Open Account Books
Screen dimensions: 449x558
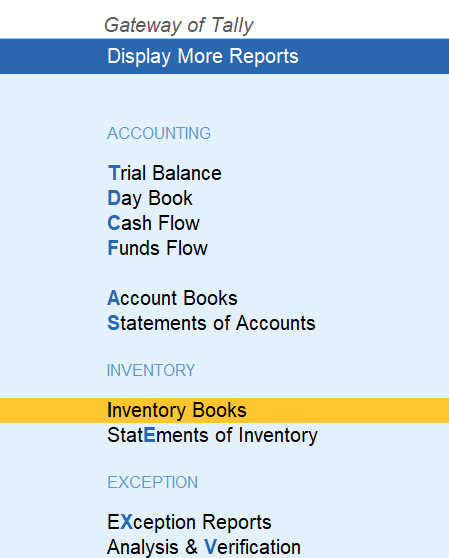click(172, 298)
